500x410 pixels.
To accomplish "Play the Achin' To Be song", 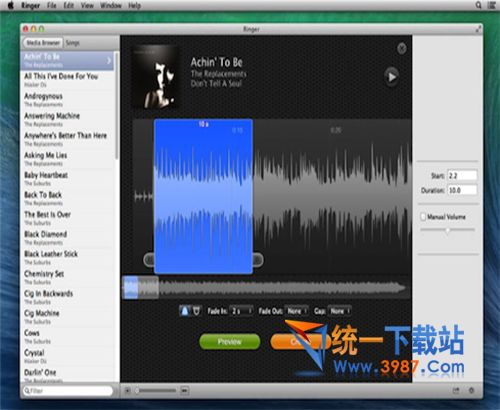I will click(x=392, y=77).
